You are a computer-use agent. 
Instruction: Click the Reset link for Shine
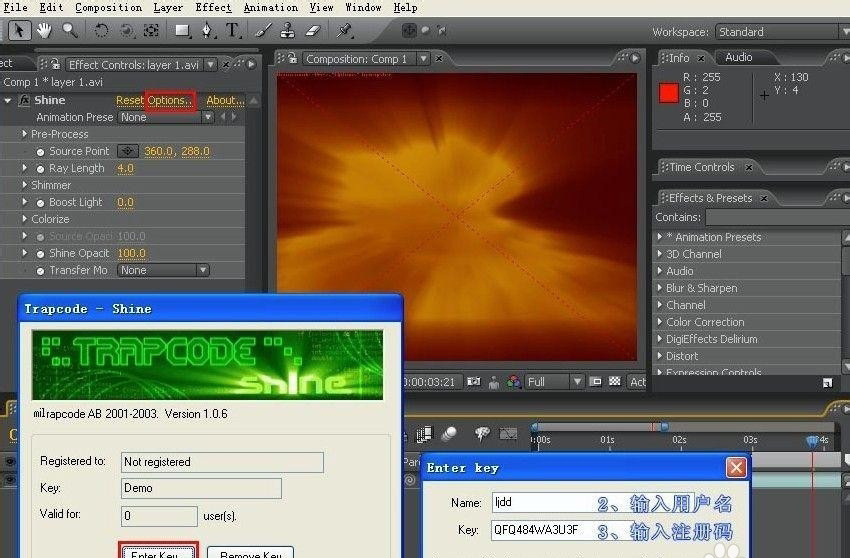point(130,100)
